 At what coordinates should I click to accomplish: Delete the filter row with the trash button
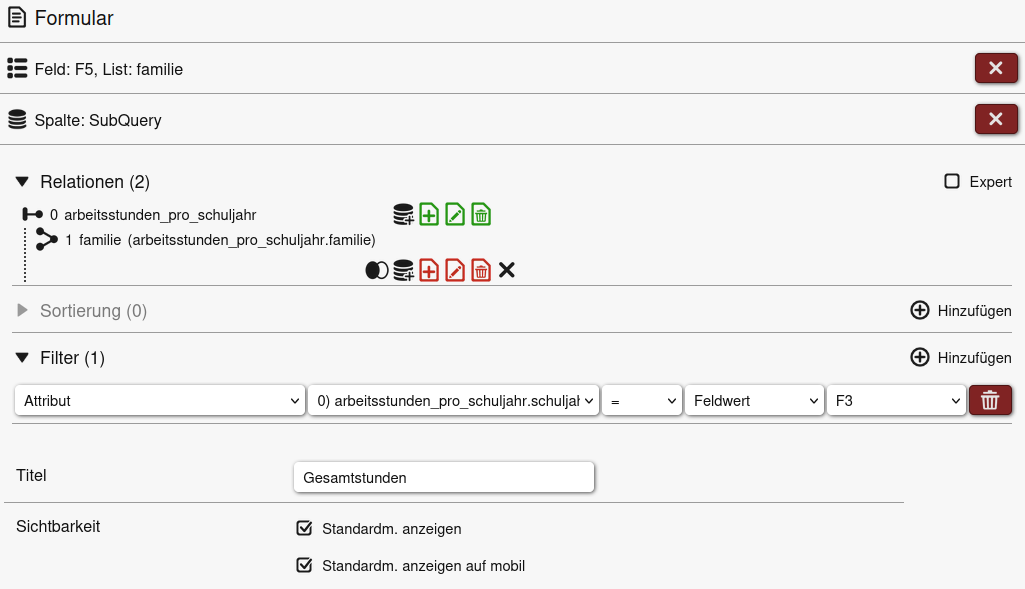[990, 400]
